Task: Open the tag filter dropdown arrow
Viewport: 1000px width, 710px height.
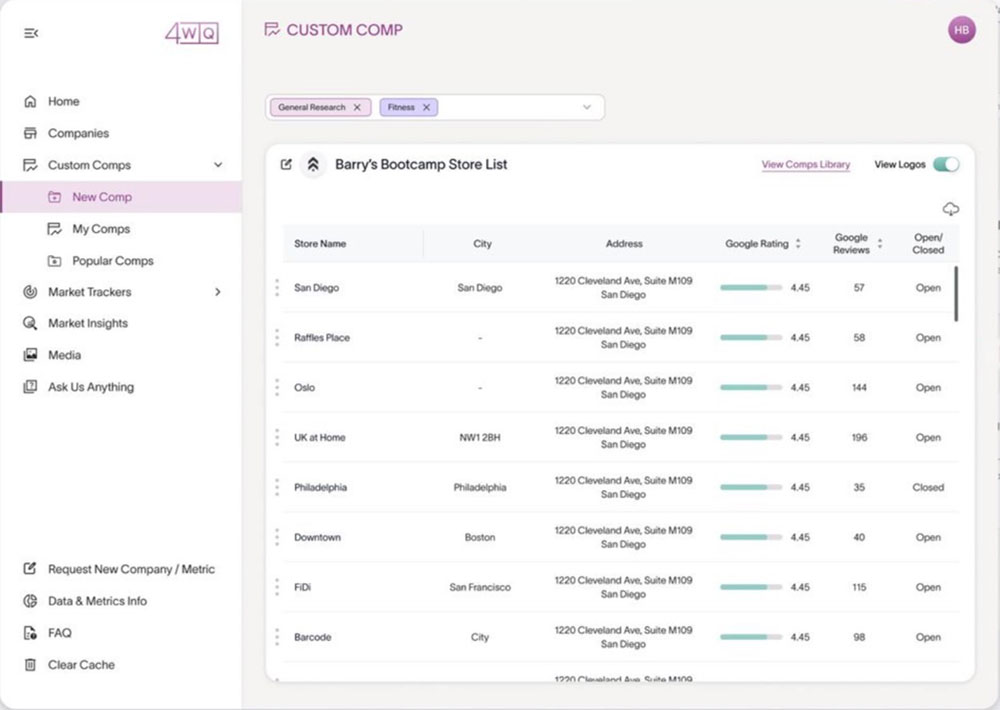Action: click(x=587, y=107)
